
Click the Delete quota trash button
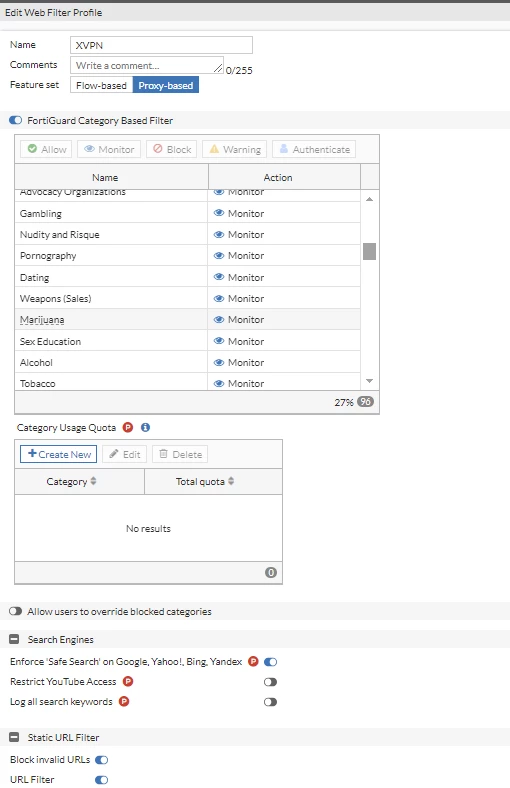click(180, 454)
